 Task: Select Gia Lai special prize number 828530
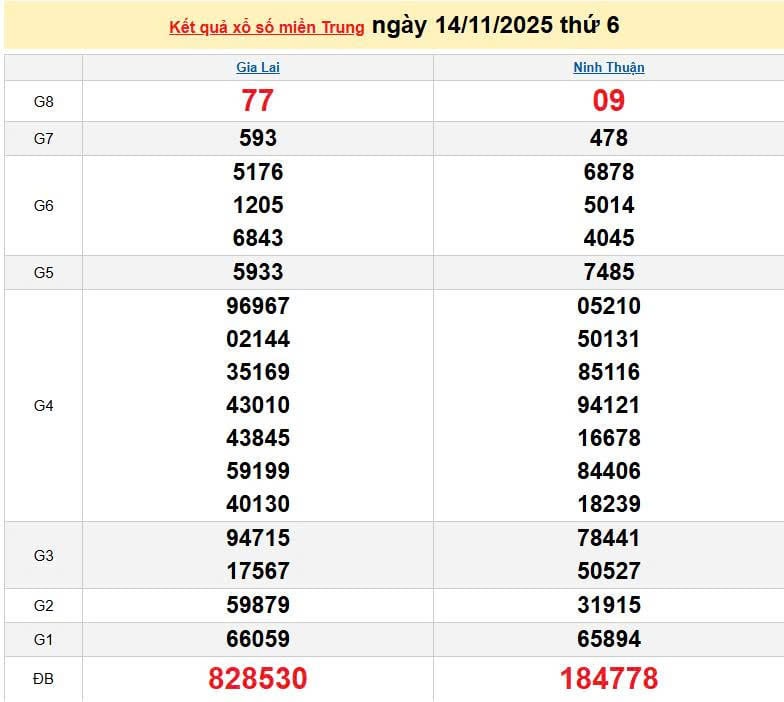point(257,679)
